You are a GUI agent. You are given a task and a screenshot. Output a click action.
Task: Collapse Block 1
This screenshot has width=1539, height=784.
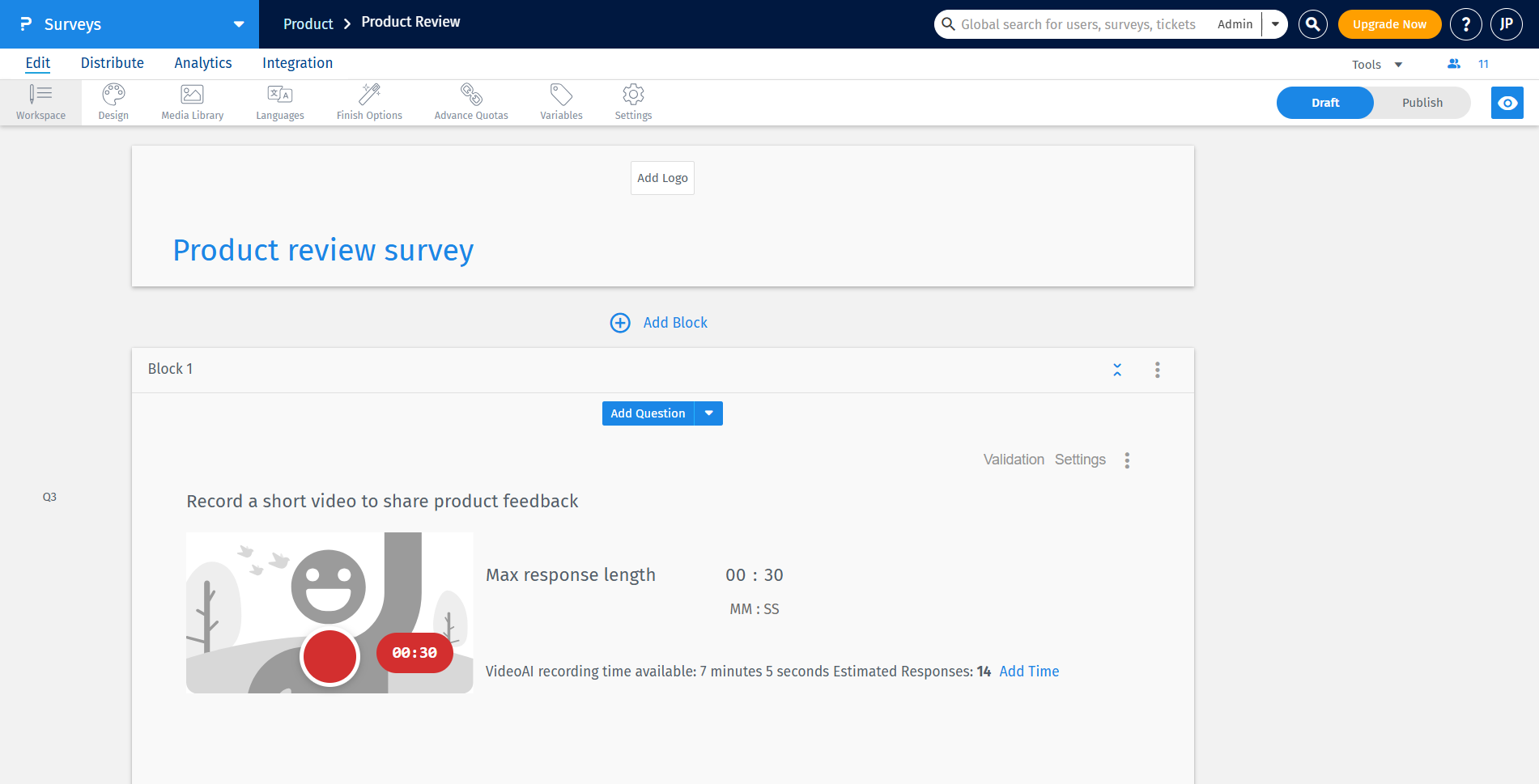tap(1117, 369)
